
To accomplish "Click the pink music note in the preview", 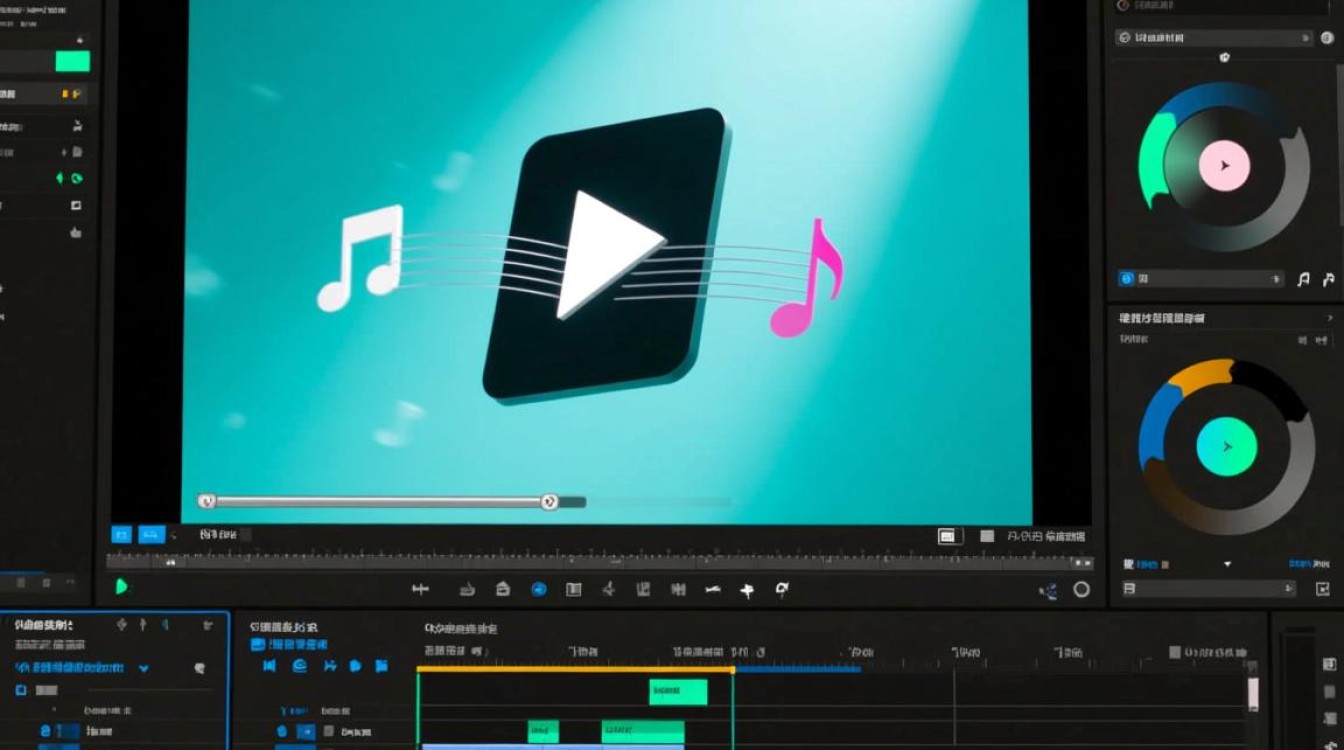I will tap(807, 279).
